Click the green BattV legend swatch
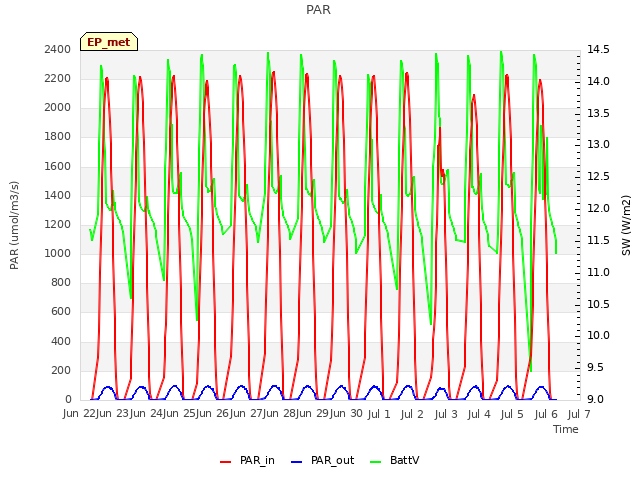Screen dimensions: 640x480 (x=375, y=462)
